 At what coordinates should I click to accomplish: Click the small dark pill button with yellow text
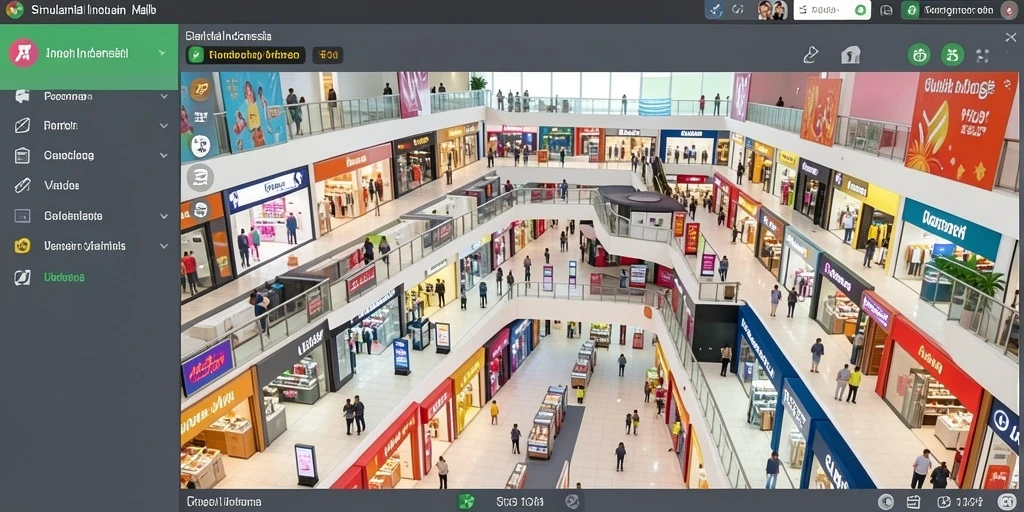pyautogui.click(x=328, y=56)
